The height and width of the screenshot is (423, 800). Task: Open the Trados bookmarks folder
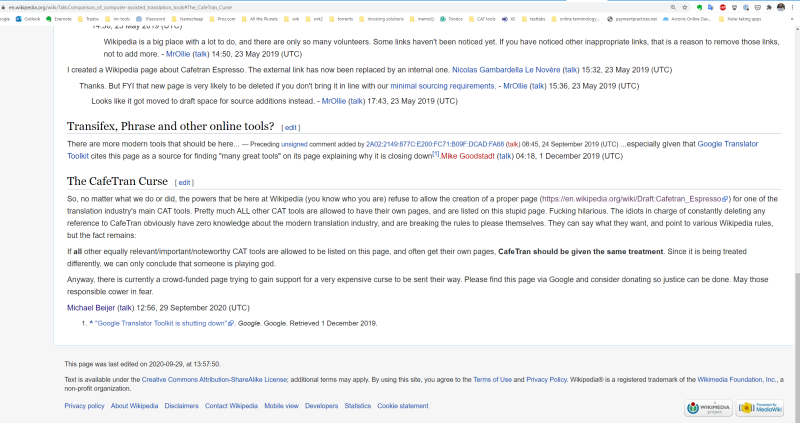[x=88, y=19]
